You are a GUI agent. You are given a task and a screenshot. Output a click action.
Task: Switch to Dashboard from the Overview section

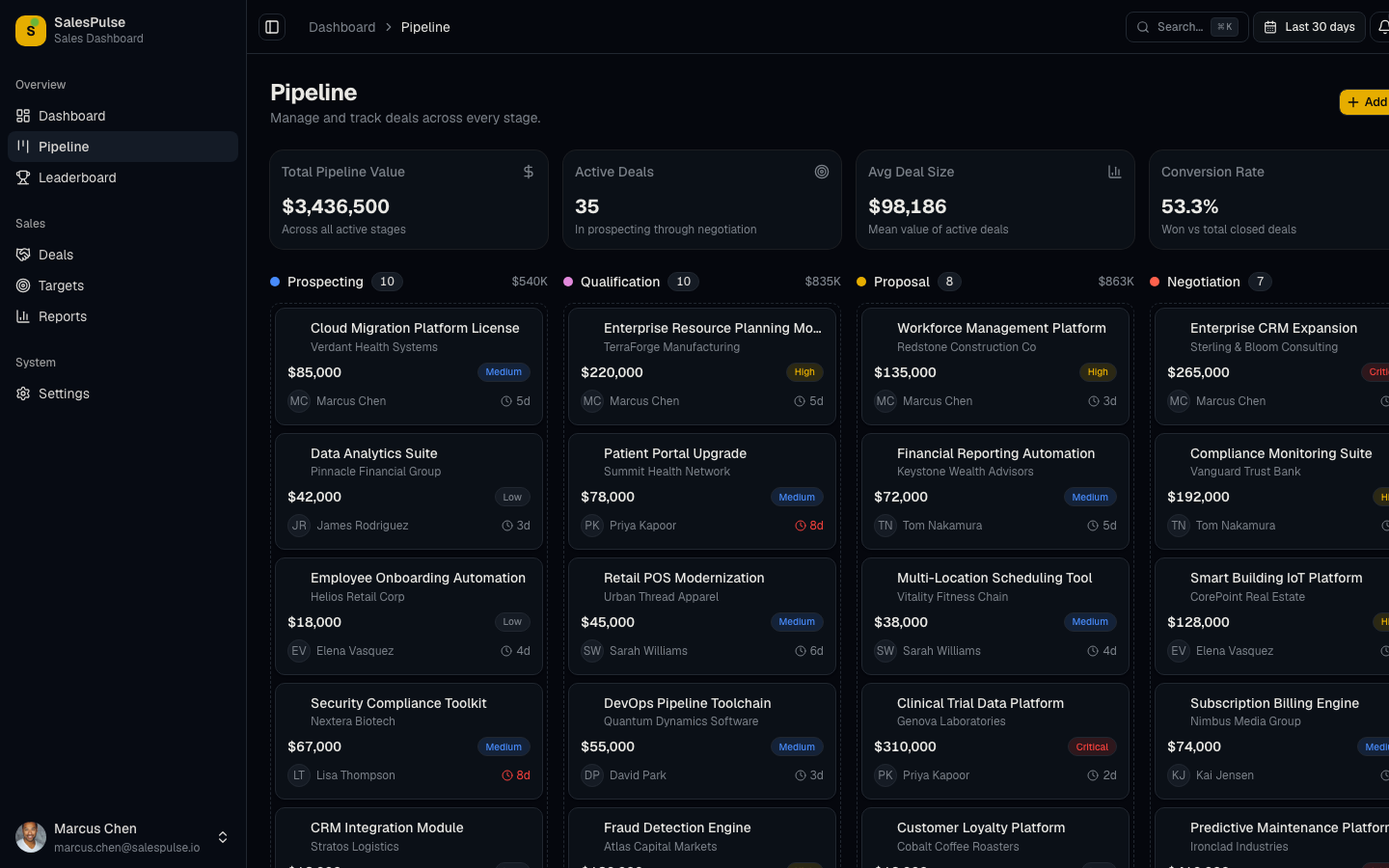click(x=72, y=115)
